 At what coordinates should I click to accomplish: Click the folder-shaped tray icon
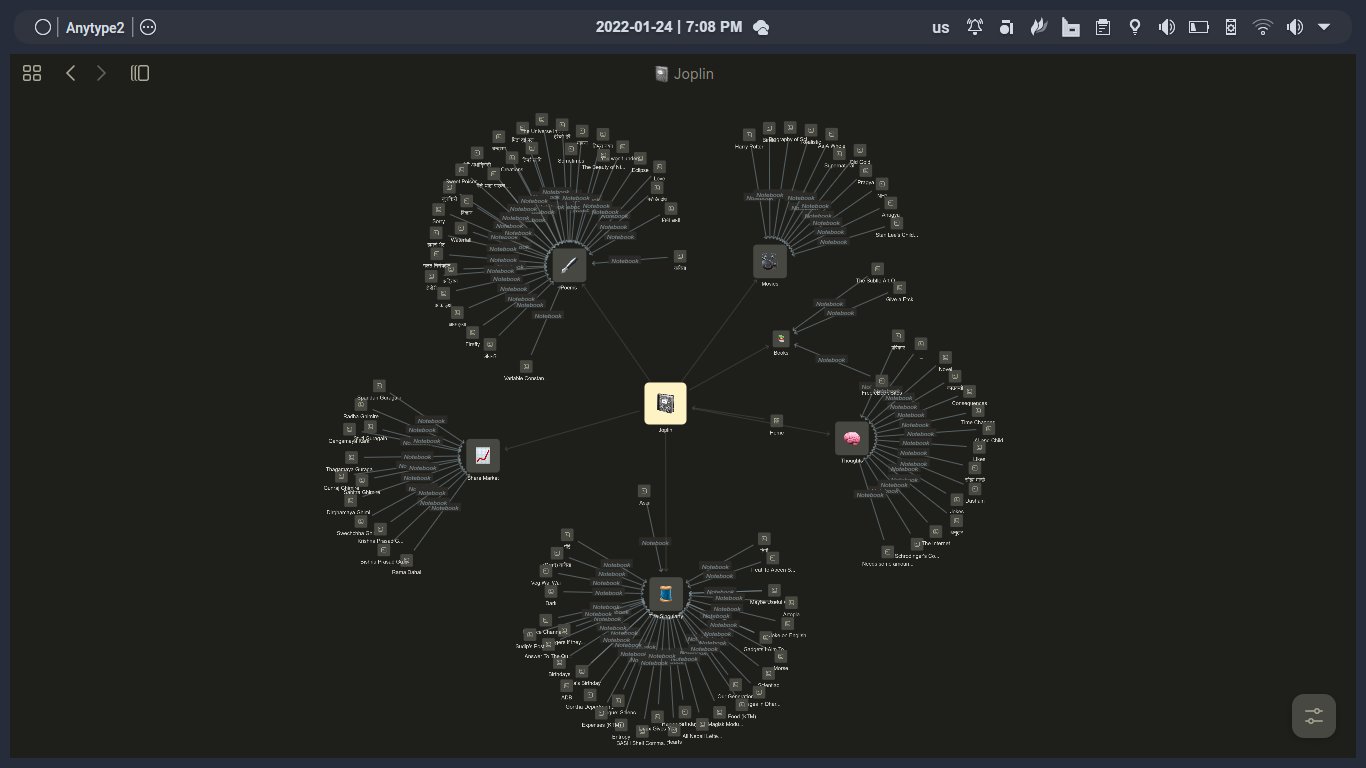tap(1071, 27)
